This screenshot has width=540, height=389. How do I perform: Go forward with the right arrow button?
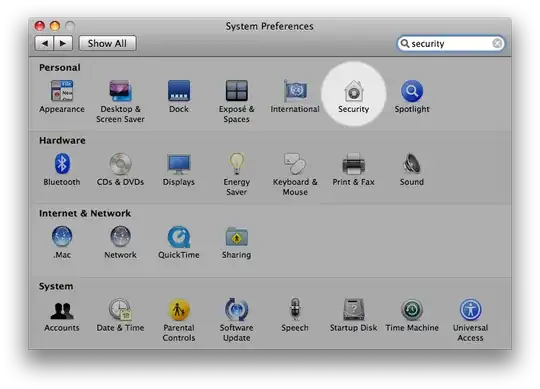63,43
